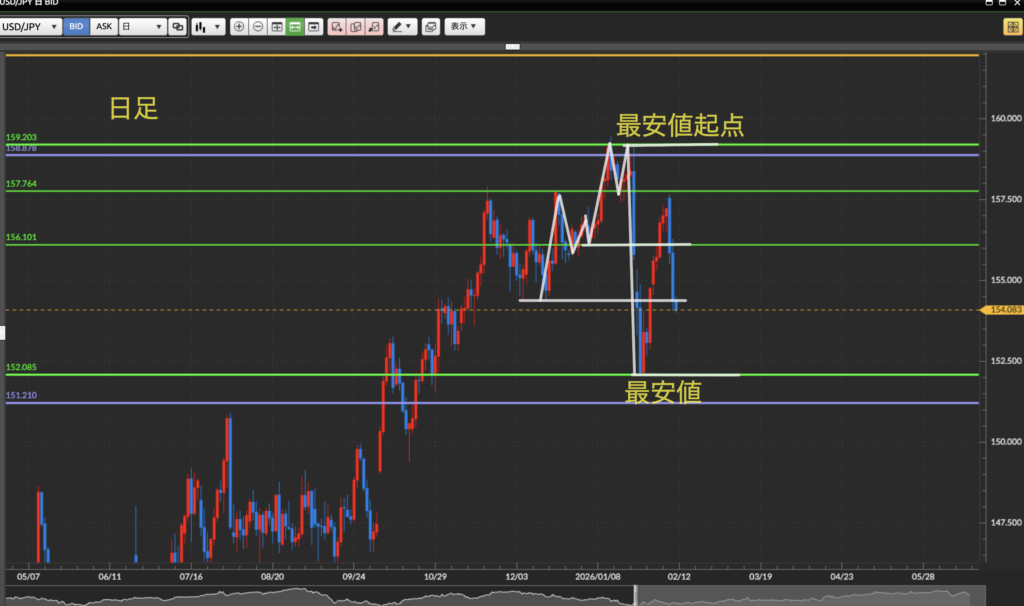Click the 154.083 current price label

pos(1004,310)
